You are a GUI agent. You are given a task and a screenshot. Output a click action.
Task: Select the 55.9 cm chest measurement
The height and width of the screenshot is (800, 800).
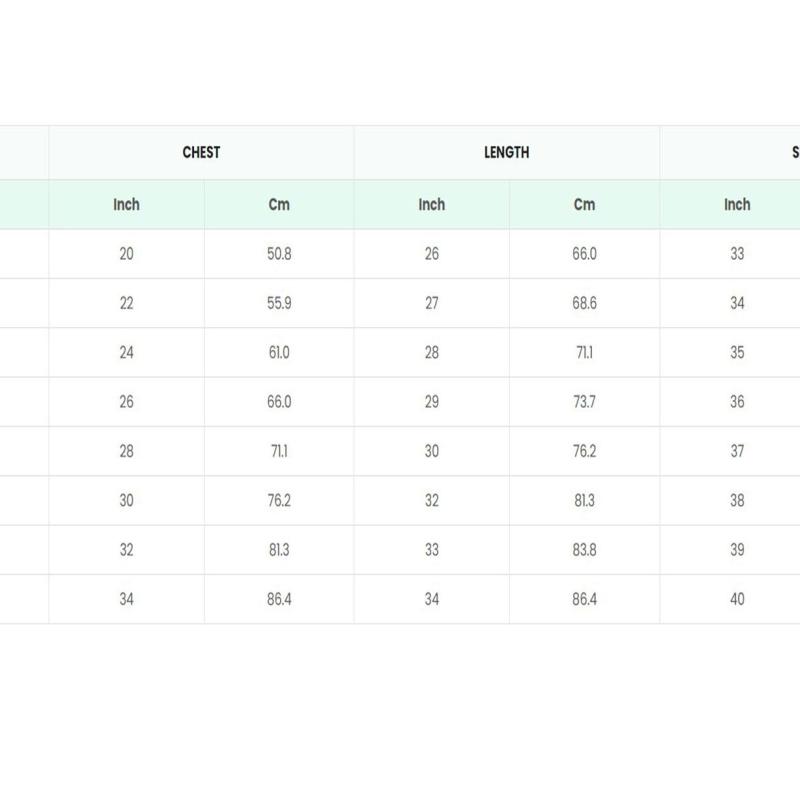[x=279, y=303]
